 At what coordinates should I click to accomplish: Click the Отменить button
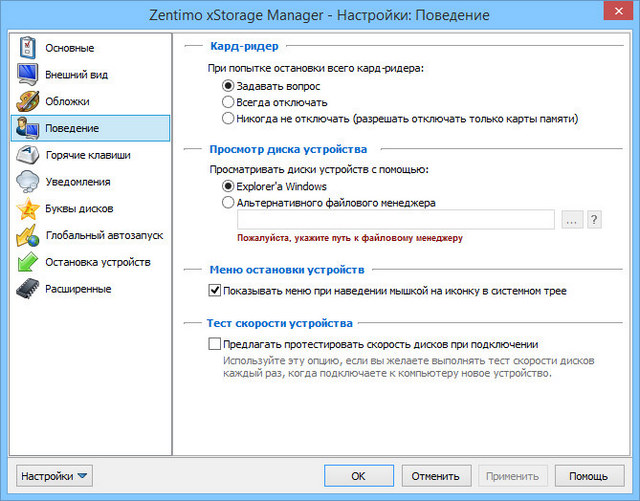coord(435,476)
